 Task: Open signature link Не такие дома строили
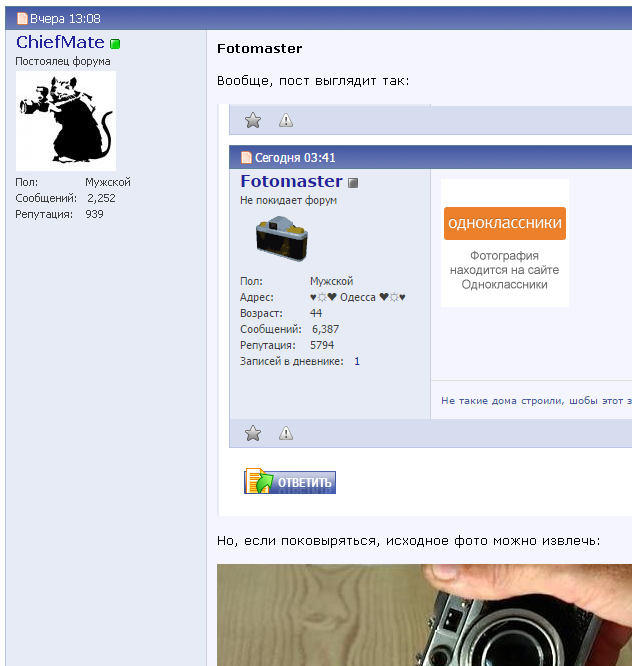pos(536,401)
